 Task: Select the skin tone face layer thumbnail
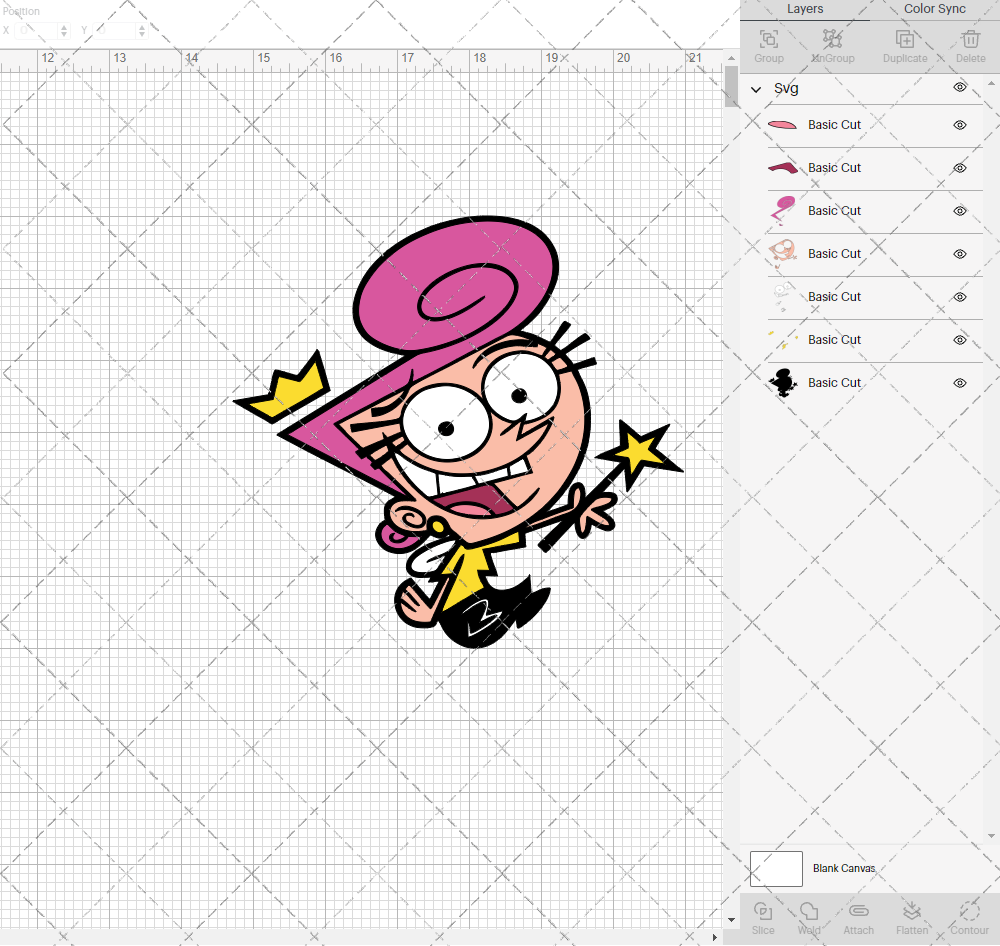coord(783,254)
